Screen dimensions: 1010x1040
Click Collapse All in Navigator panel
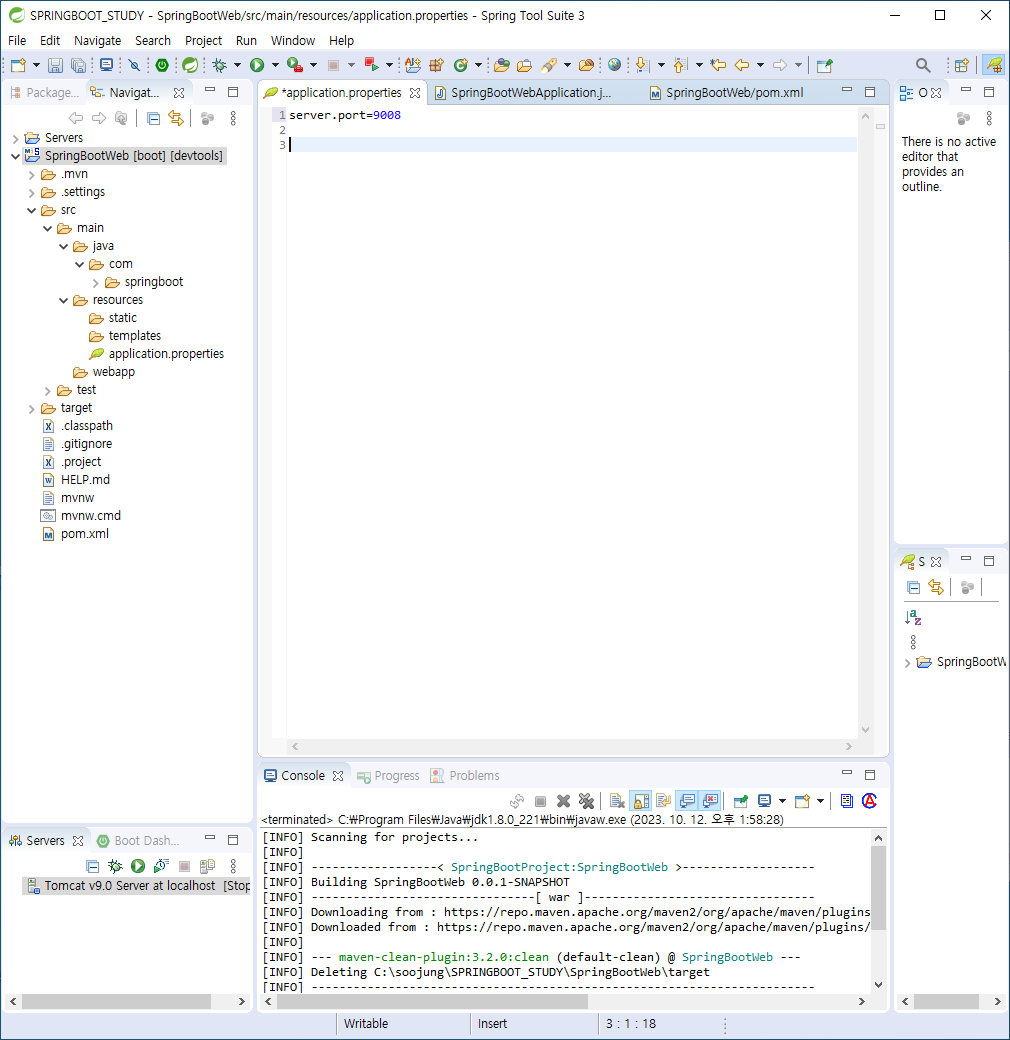(x=153, y=118)
